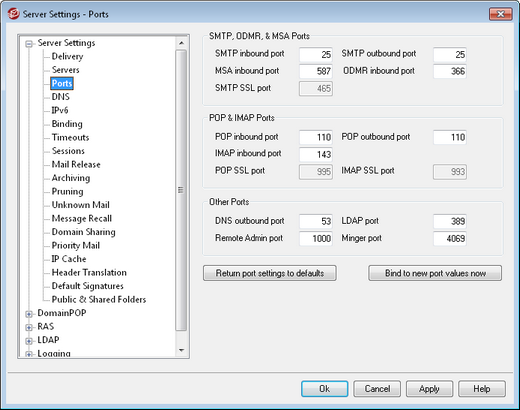
Task: Click Bind to new port values now
Action: click(x=435, y=273)
